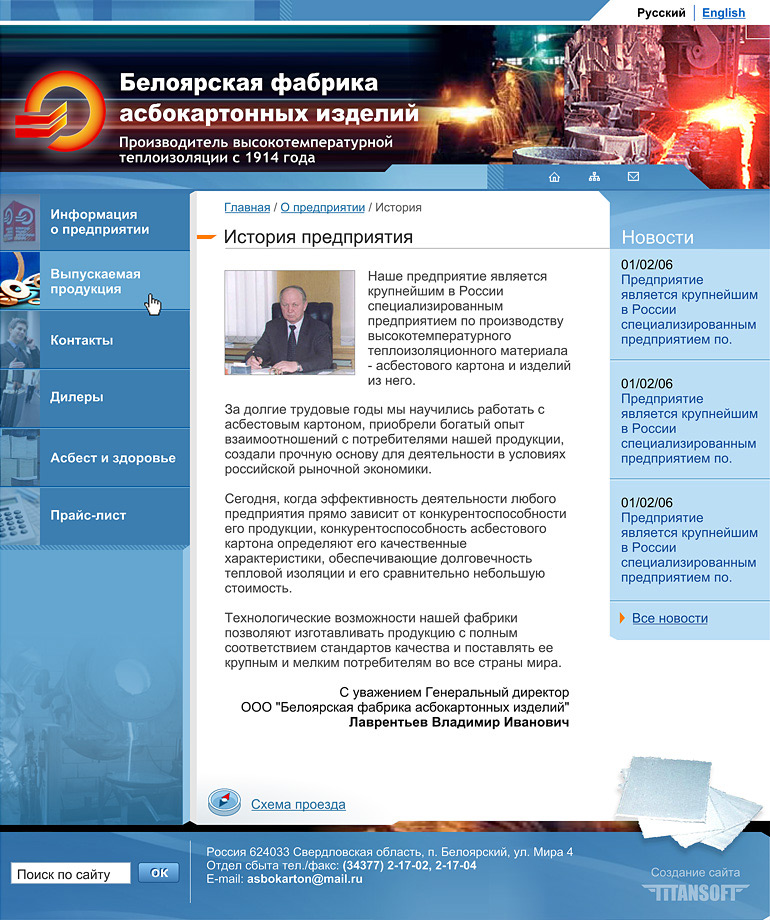This screenshot has height=920, width=770.
Task: Open the Прайс-лист menu item
Action: (88, 515)
